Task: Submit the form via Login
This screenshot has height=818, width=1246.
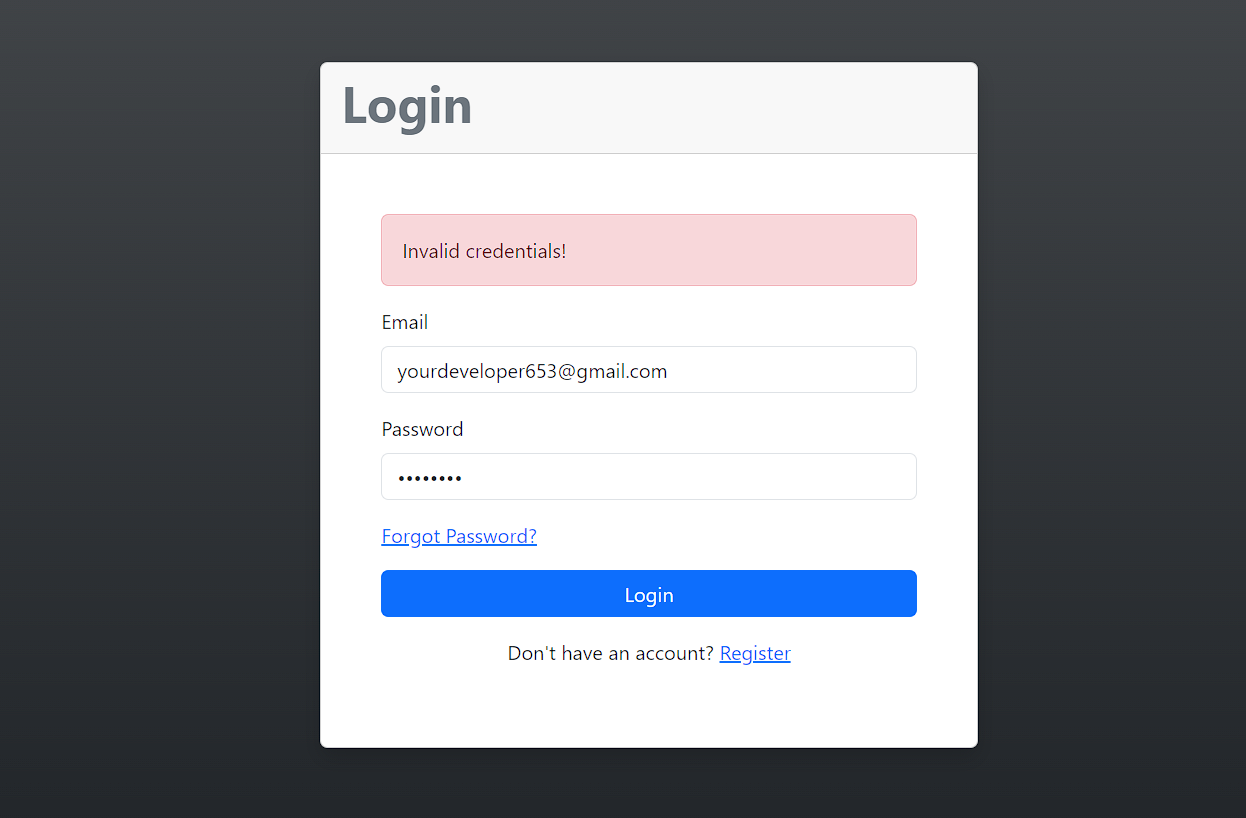Action: (648, 593)
